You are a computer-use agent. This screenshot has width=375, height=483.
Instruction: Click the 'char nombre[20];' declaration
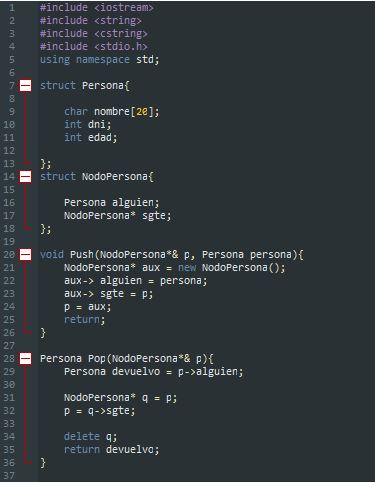pos(112,112)
